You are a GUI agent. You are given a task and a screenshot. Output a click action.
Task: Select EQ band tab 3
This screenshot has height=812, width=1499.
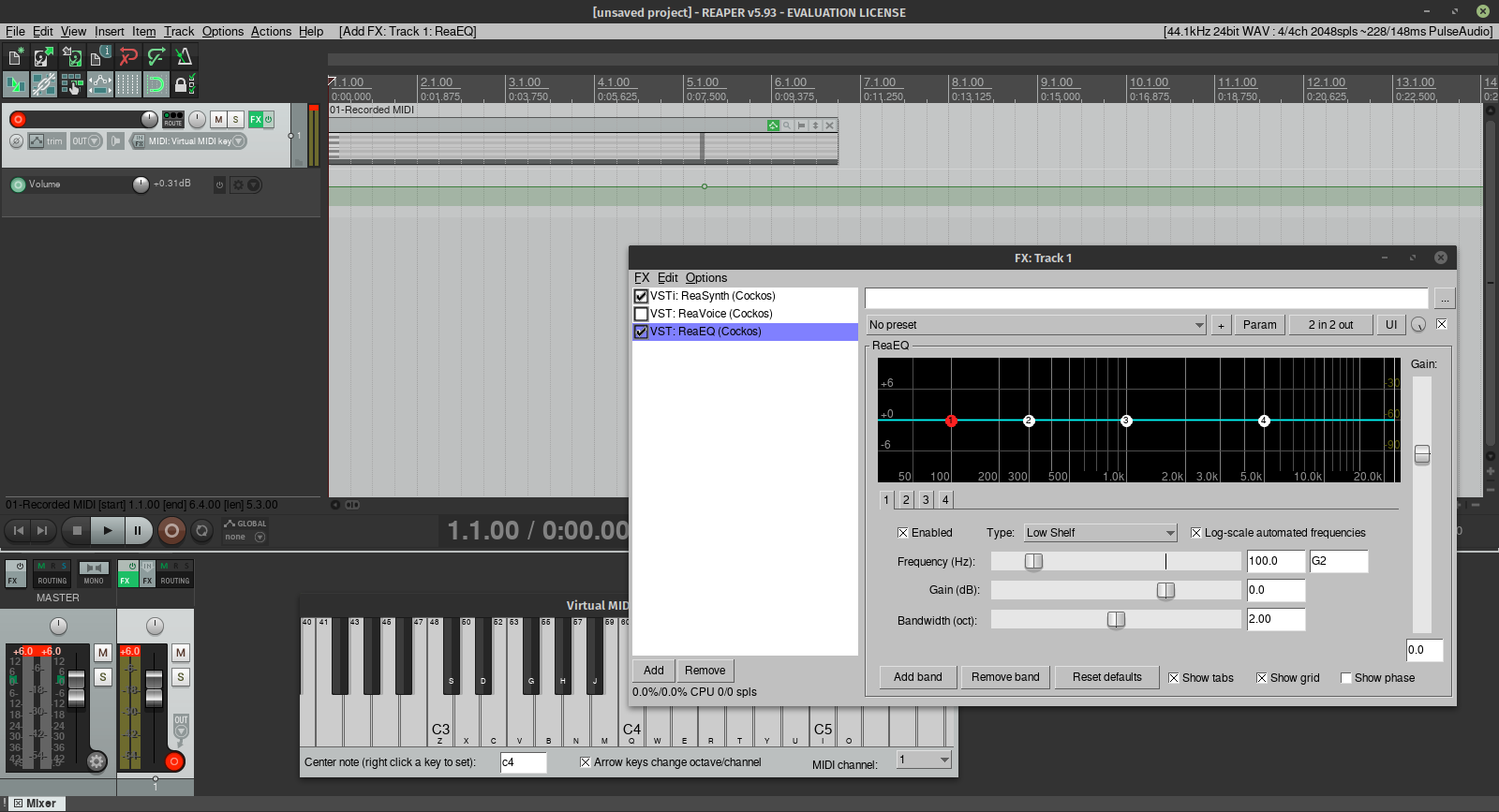[926, 500]
